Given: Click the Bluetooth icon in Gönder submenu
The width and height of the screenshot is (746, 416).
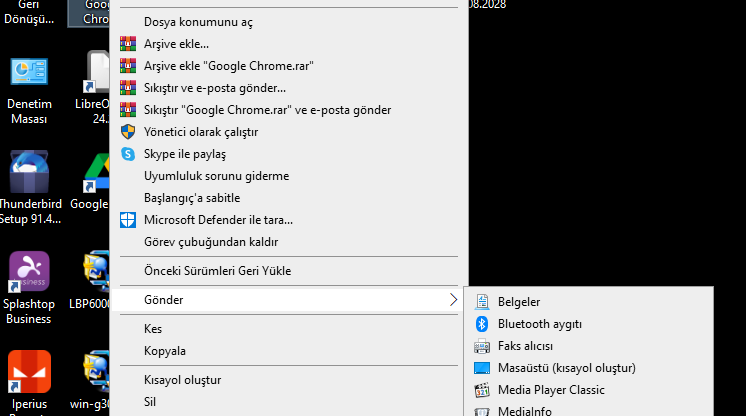Looking at the screenshot, I should tap(482, 324).
